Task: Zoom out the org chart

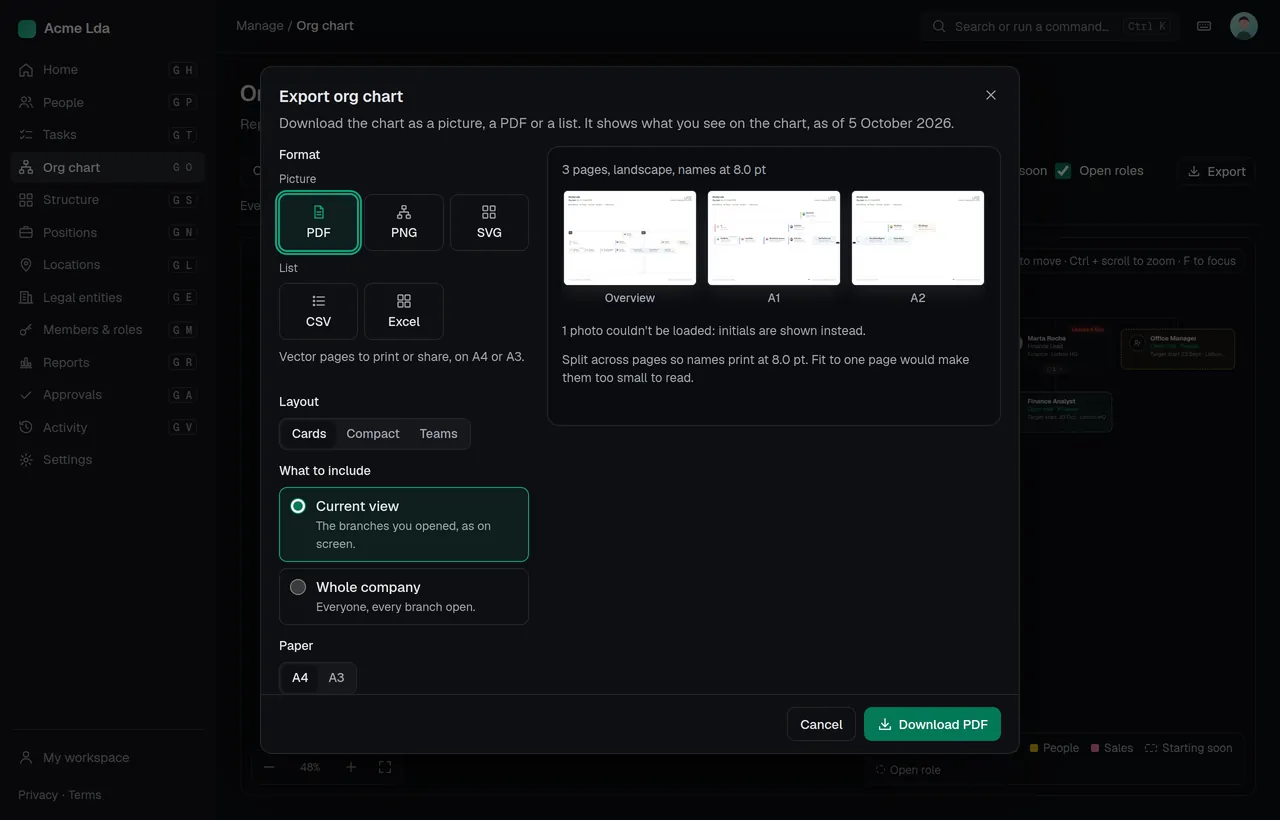Action: click(x=269, y=767)
